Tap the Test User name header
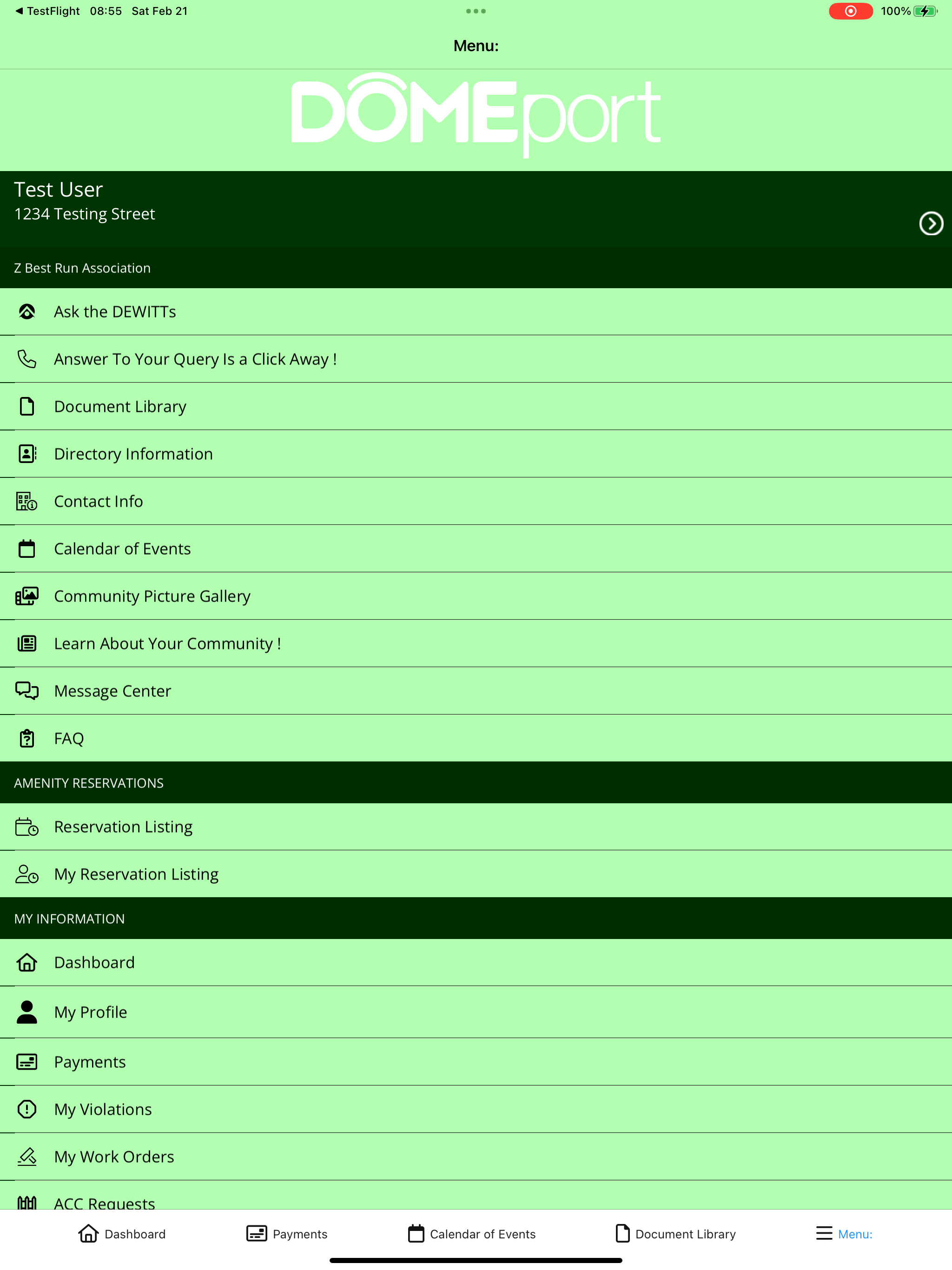The height and width of the screenshot is (1270, 952). tap(59, 190)
